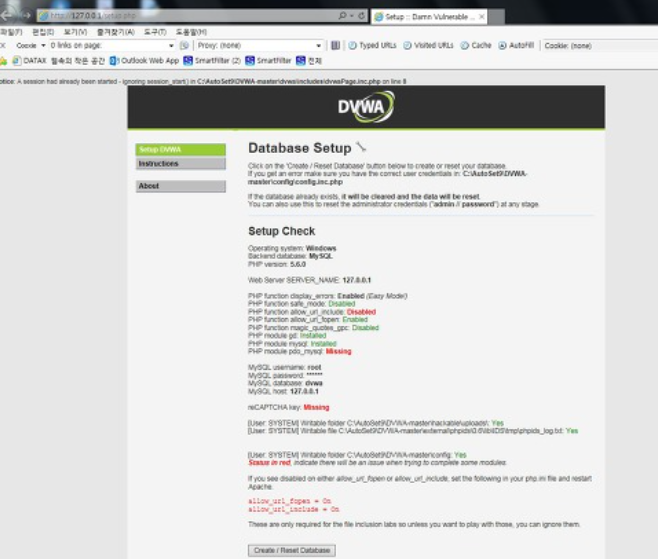Go forward using the browser forward arrow
658x559 pixels.
[x=26, y=16]
